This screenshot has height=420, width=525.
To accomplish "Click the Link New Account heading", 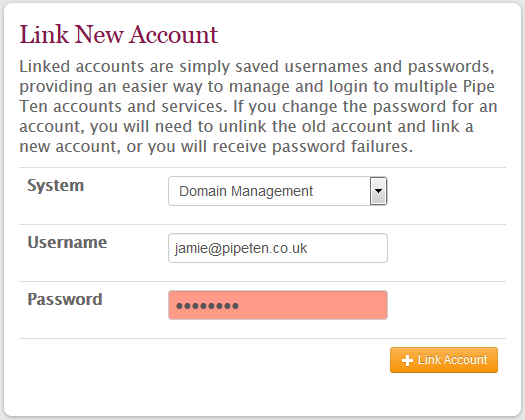I will tap(119, 34).
